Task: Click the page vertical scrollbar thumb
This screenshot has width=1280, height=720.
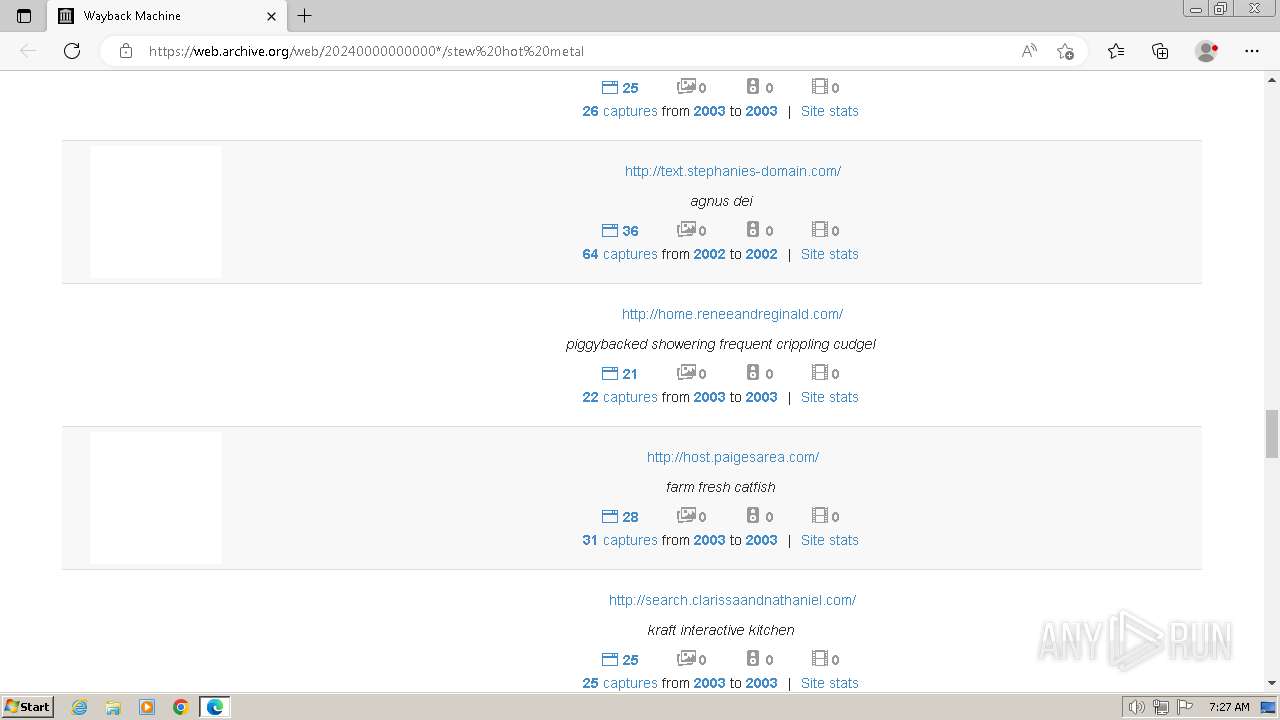Action: [1271, 433]
